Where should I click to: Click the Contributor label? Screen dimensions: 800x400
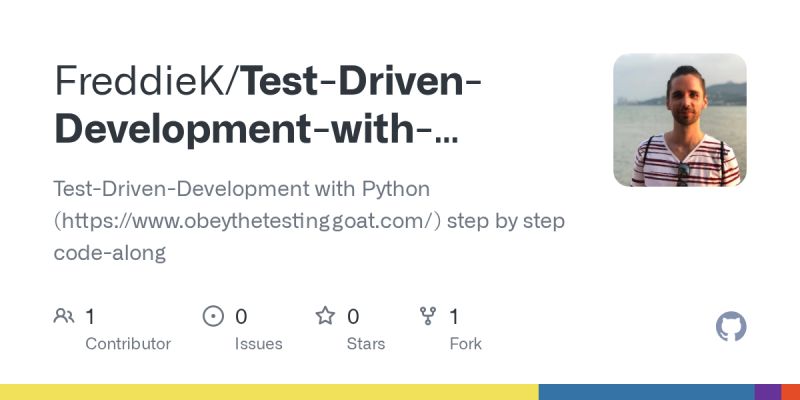(x=128, y=344)
